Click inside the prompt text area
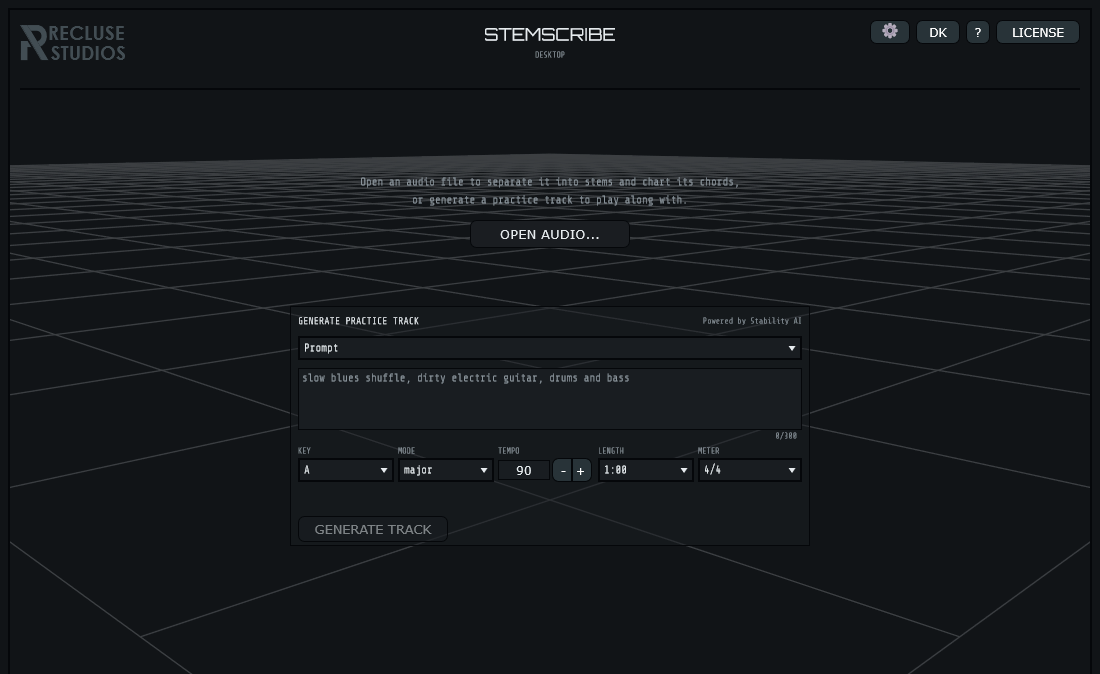 point(549,398)
